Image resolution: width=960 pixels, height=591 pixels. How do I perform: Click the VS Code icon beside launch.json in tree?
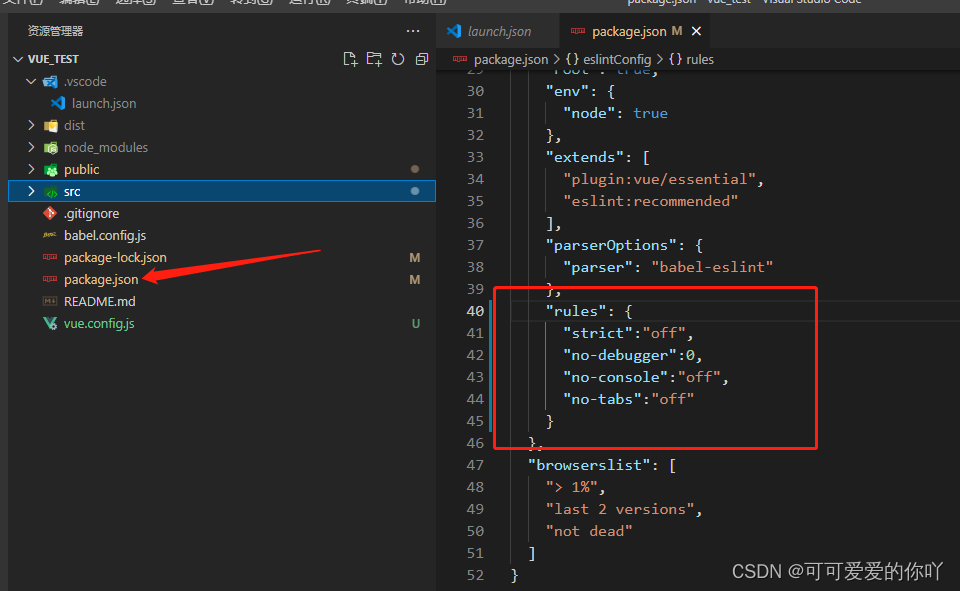[x=58, y=103]
